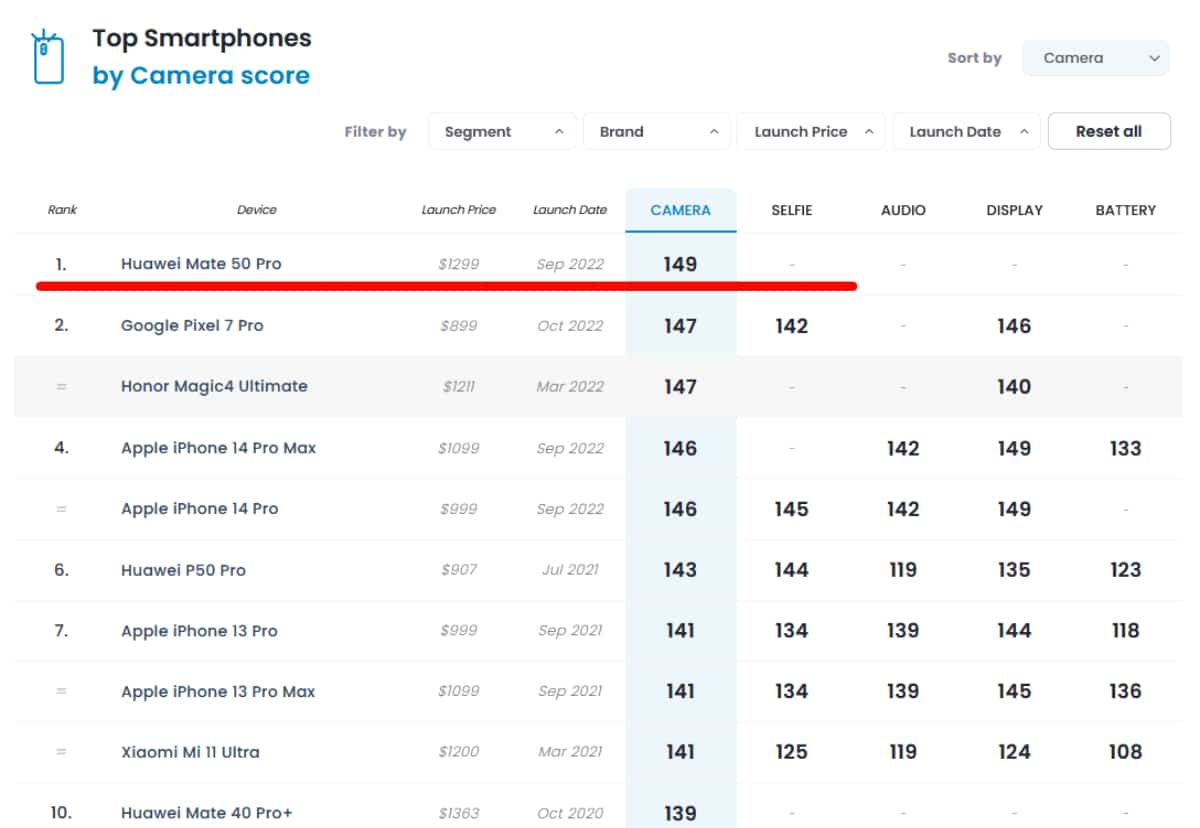
Task: Open Apple iPhone 14 Pro Max entry
Action: coord(218,448)
